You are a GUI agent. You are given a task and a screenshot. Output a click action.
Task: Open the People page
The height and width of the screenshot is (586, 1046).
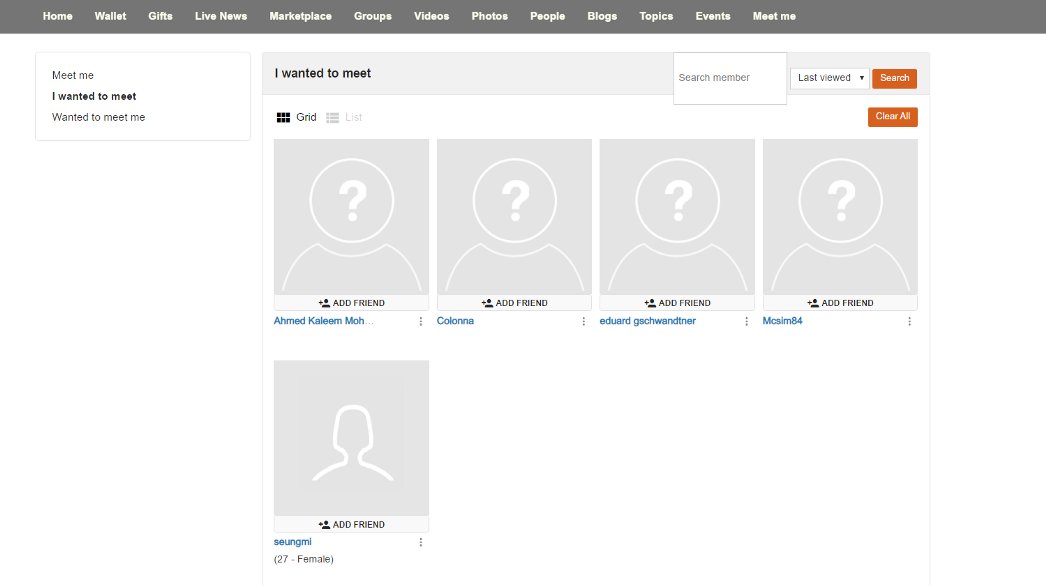coord(547,16)
